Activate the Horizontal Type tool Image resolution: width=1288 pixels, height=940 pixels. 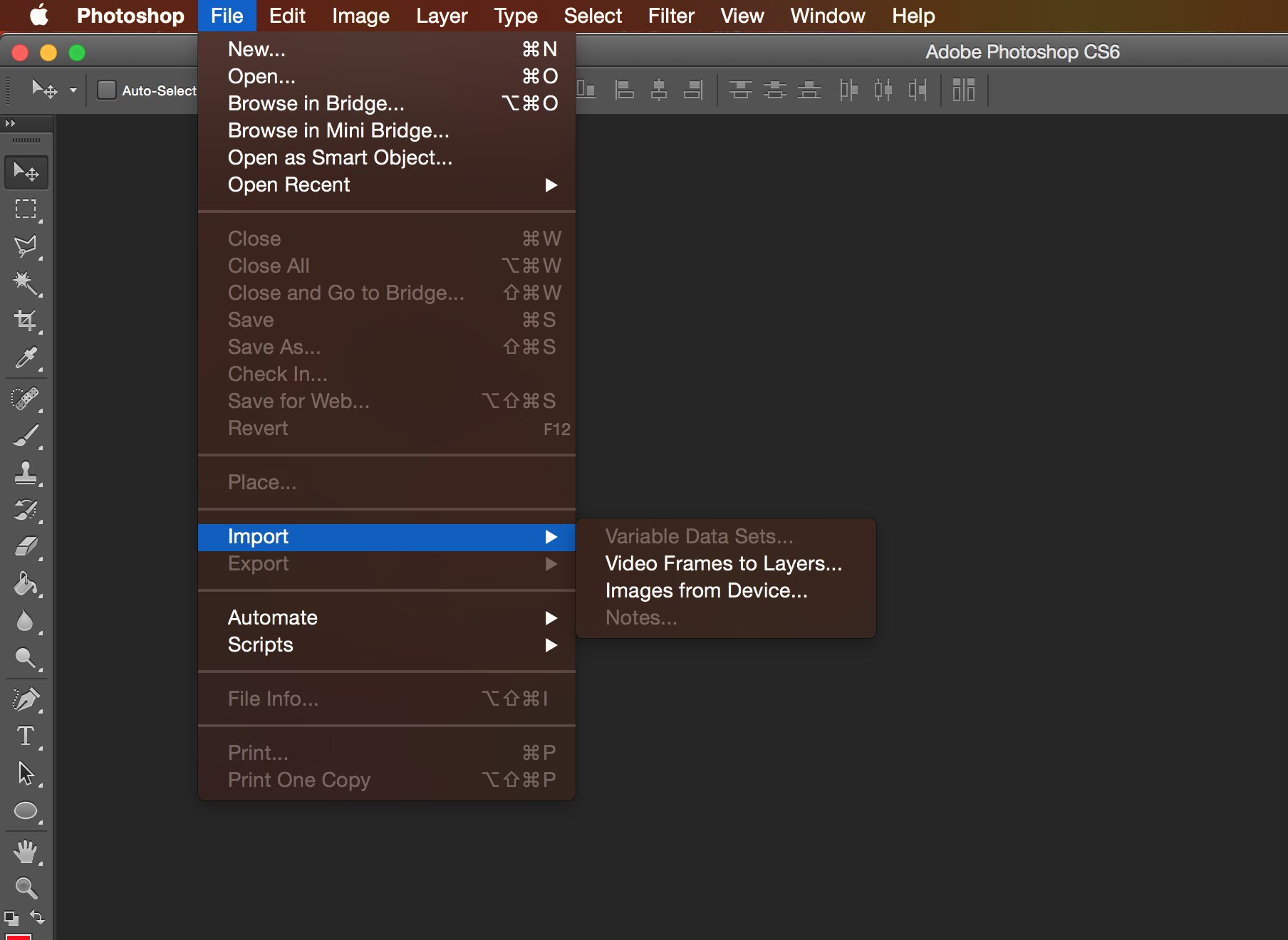click(26, 736)
